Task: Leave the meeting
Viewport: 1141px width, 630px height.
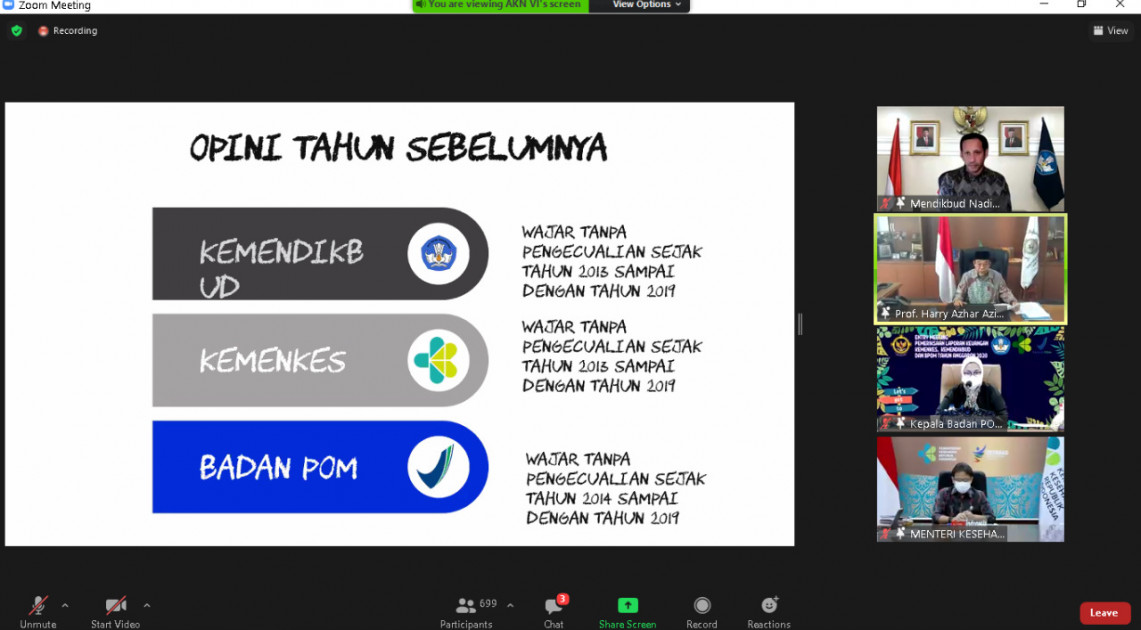Action: point(1104,613)
